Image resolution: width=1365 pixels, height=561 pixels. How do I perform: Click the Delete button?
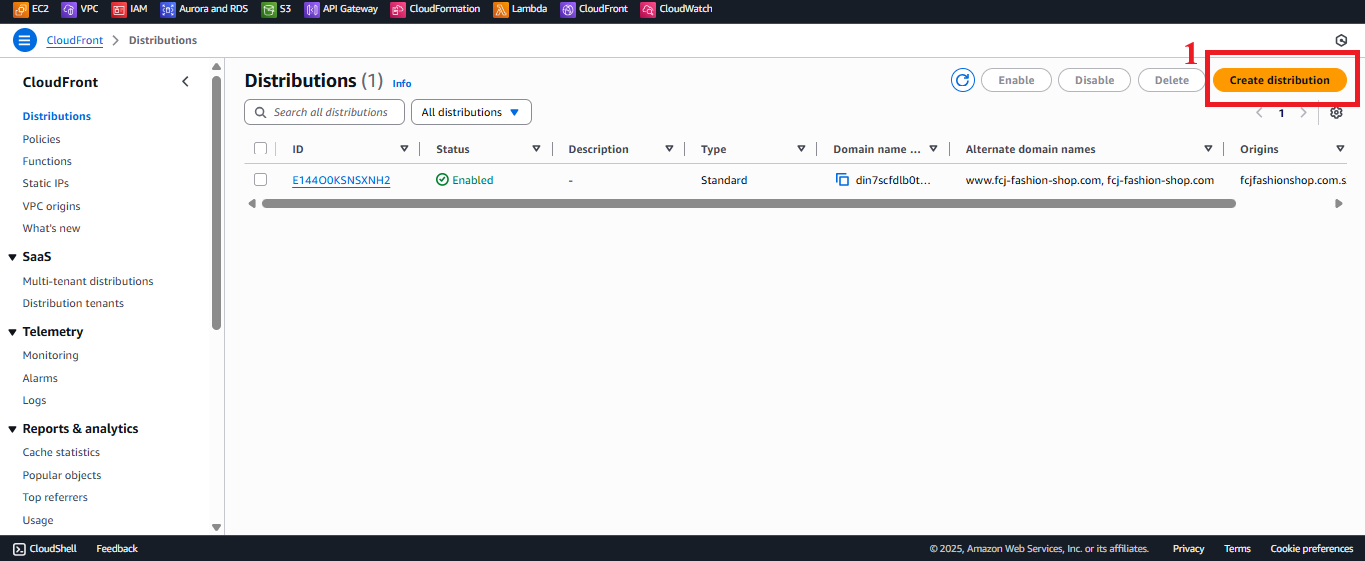click(x=1172, y=80)
